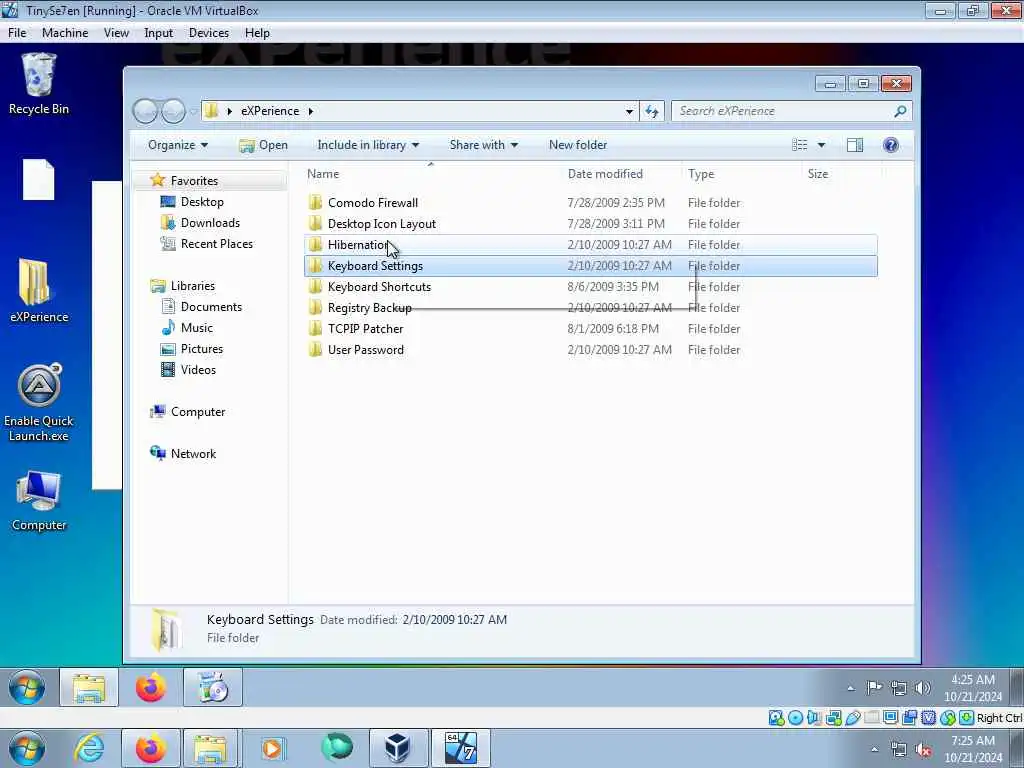Click the muted speaker icon in host tray
The image size is (1024, 768).
(x=923, y=750)
